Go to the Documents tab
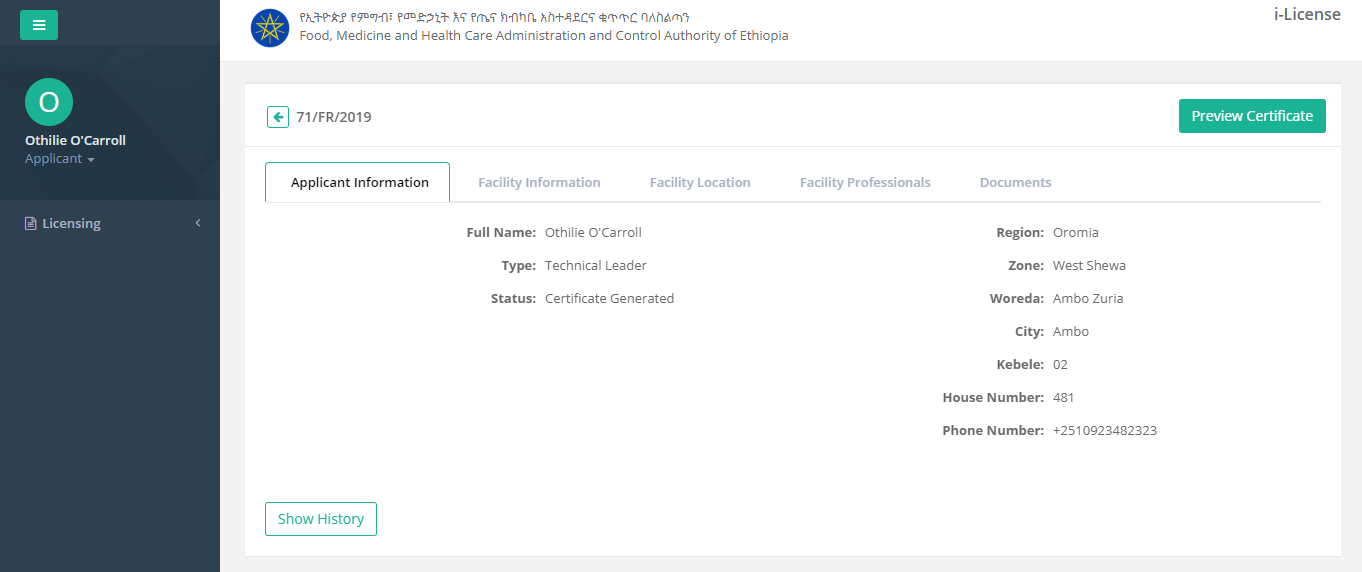 (x=1015, y=182)
